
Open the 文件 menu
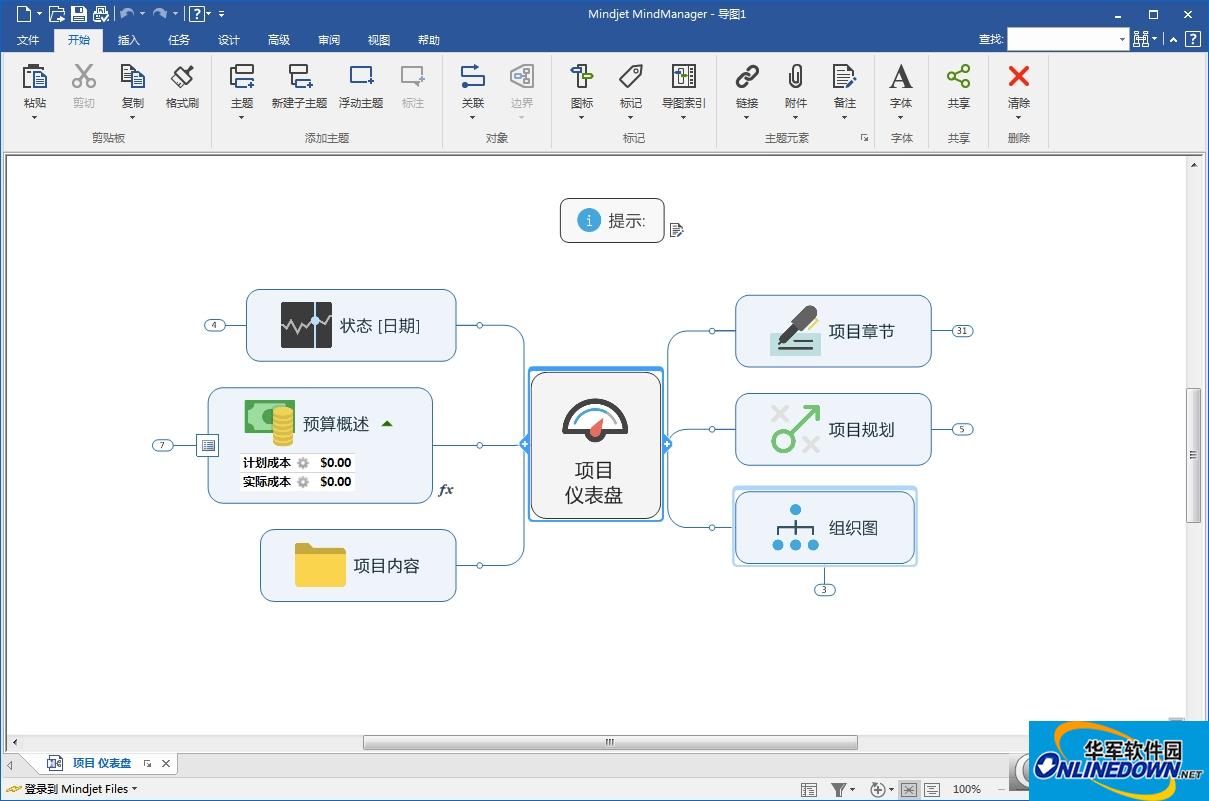click(28, 40)
